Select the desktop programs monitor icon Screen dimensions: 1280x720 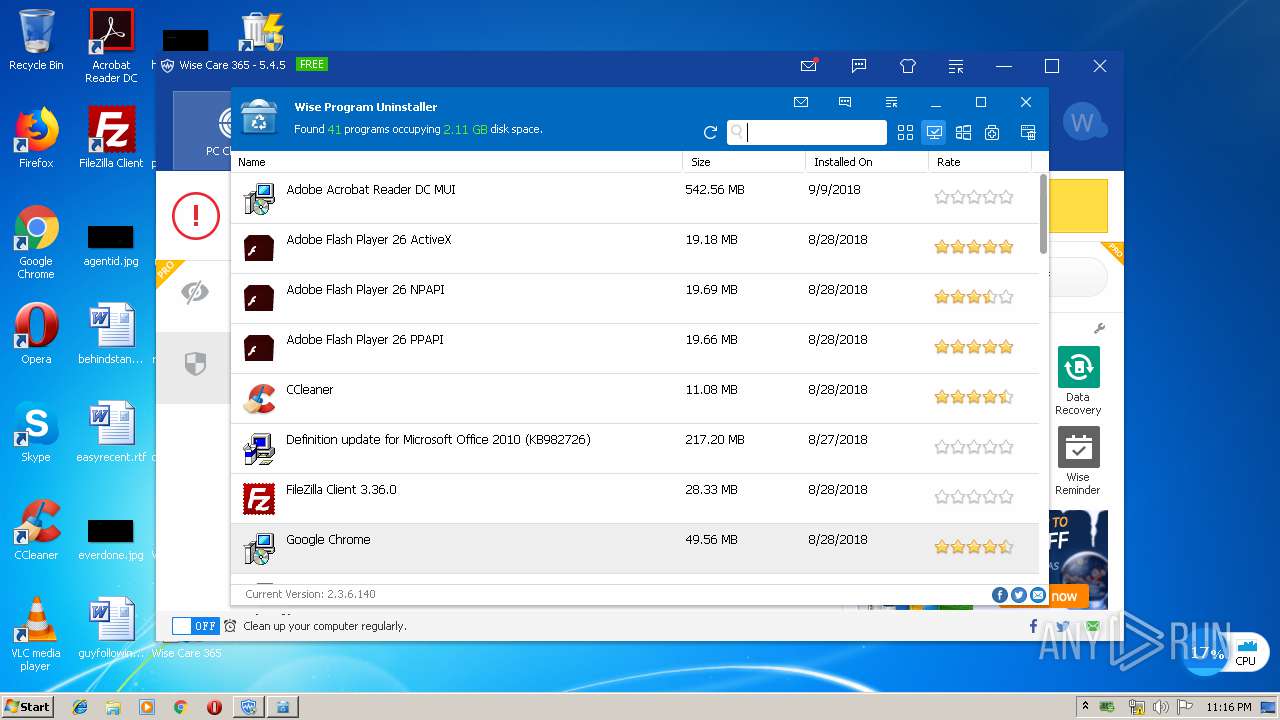pyautogui.click(x=934, y=132)
